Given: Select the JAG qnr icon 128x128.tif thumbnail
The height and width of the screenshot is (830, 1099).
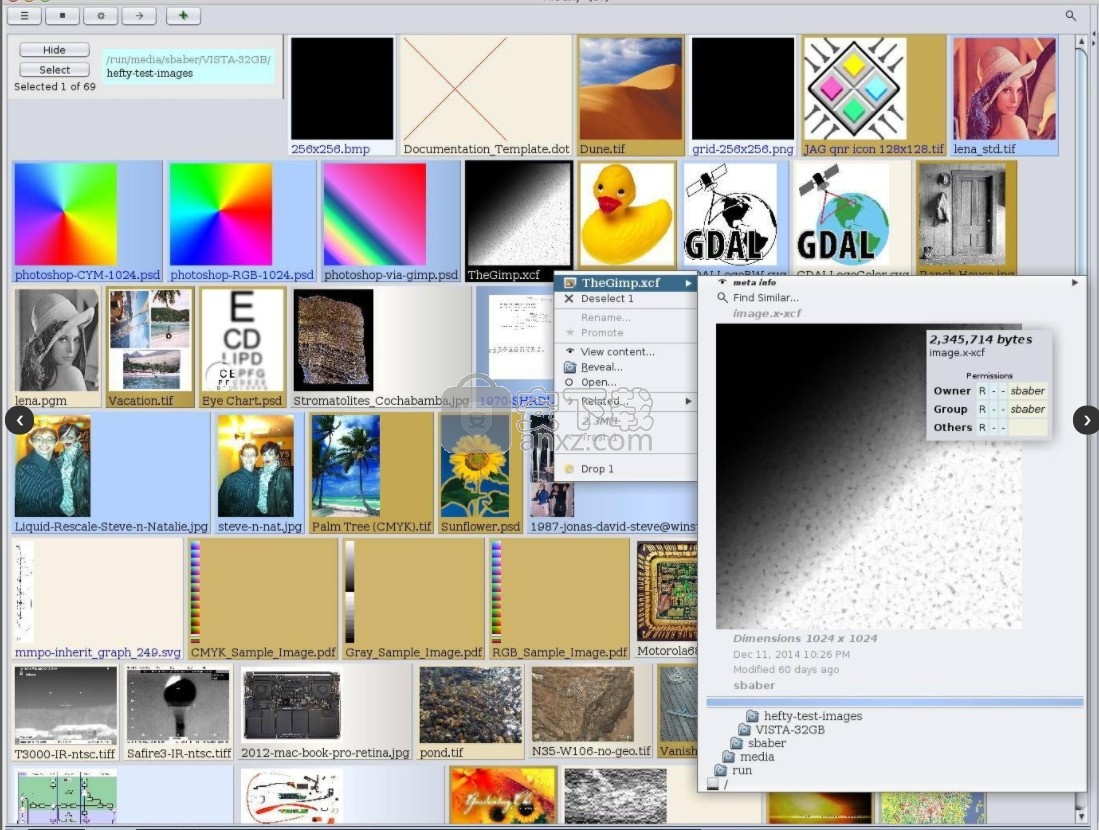Looking at the screenshot, I should [x=855, y=89].
